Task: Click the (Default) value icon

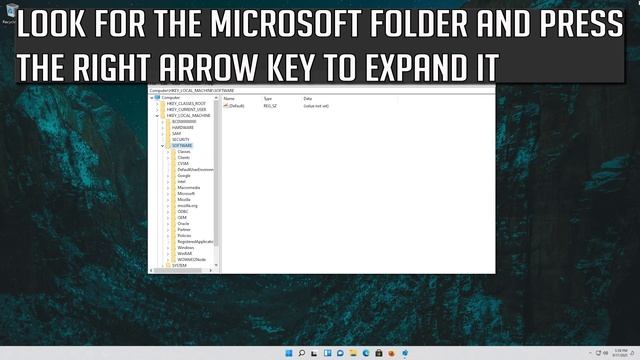Action: tap(226, 106)
